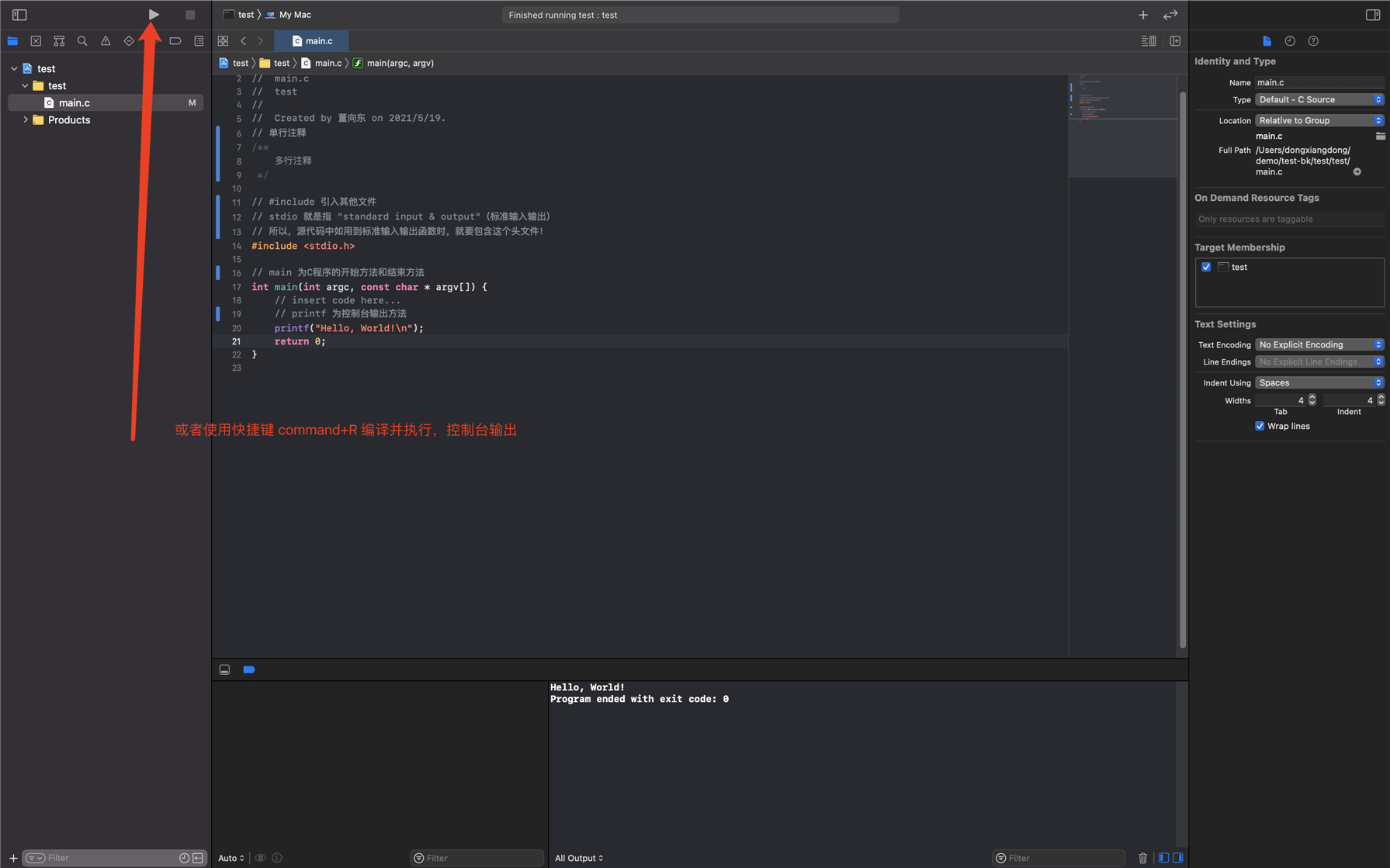Image resolution: width=1390 pixels, height=868 pixels.
Task: Show the issue navigator warning icon
Action: click(x=106, y=41)
